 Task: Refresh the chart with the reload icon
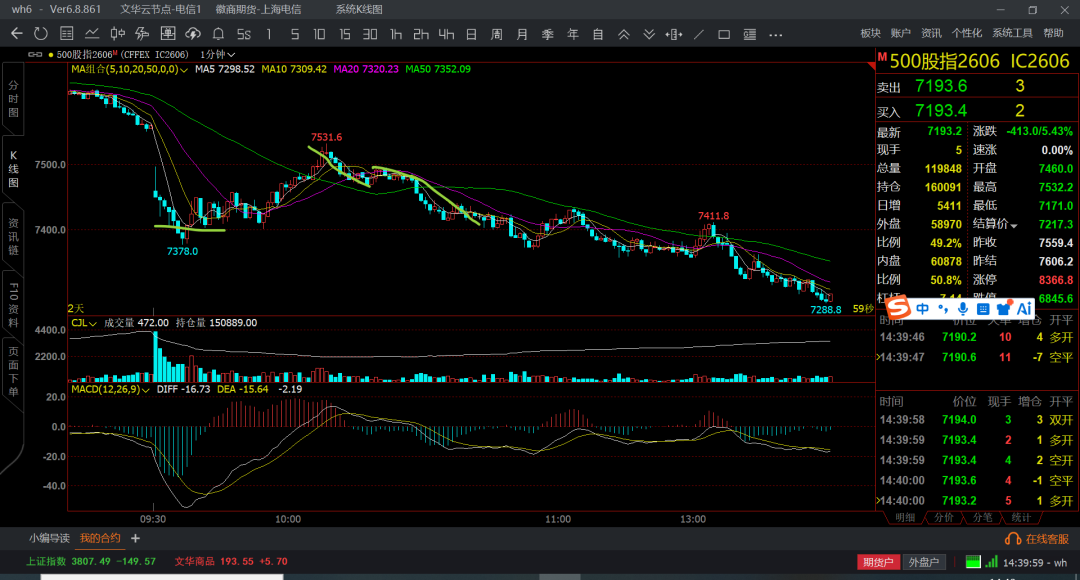click(41, 34)
